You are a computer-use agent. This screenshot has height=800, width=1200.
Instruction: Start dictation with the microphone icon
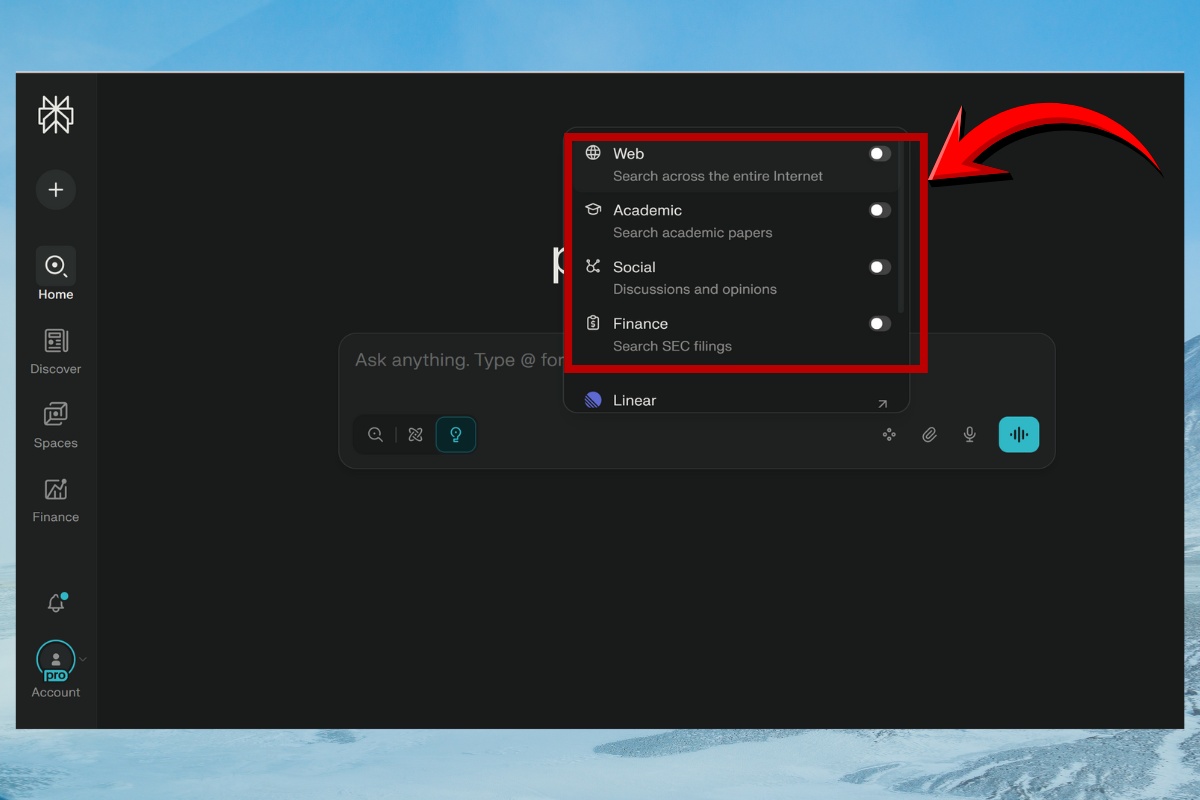[969, 435]
